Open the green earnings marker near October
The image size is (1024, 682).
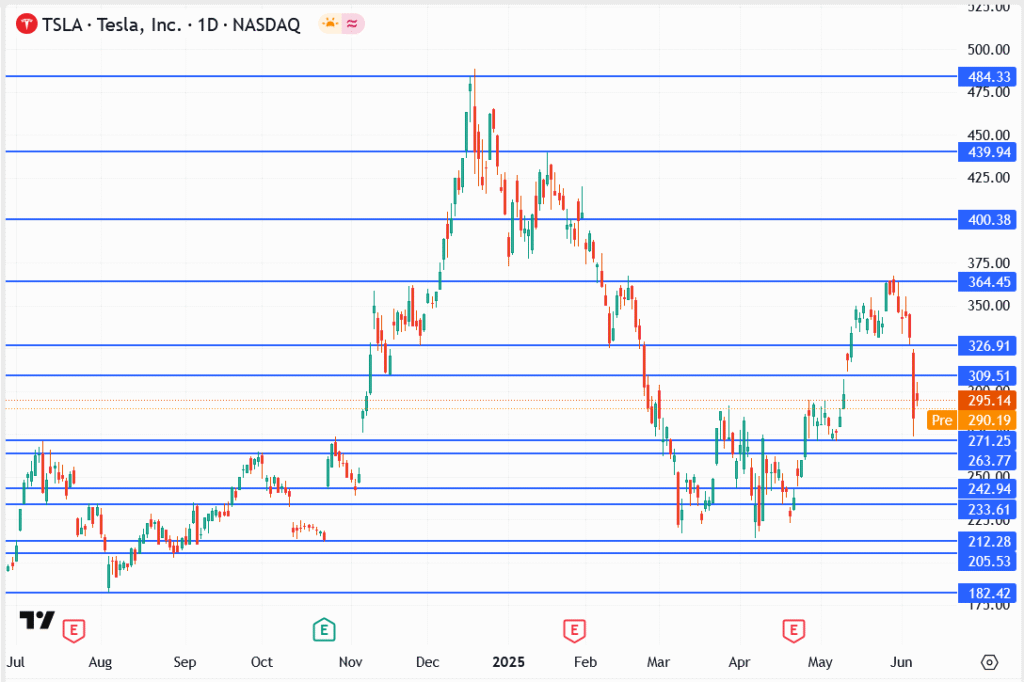coord(323,629)
